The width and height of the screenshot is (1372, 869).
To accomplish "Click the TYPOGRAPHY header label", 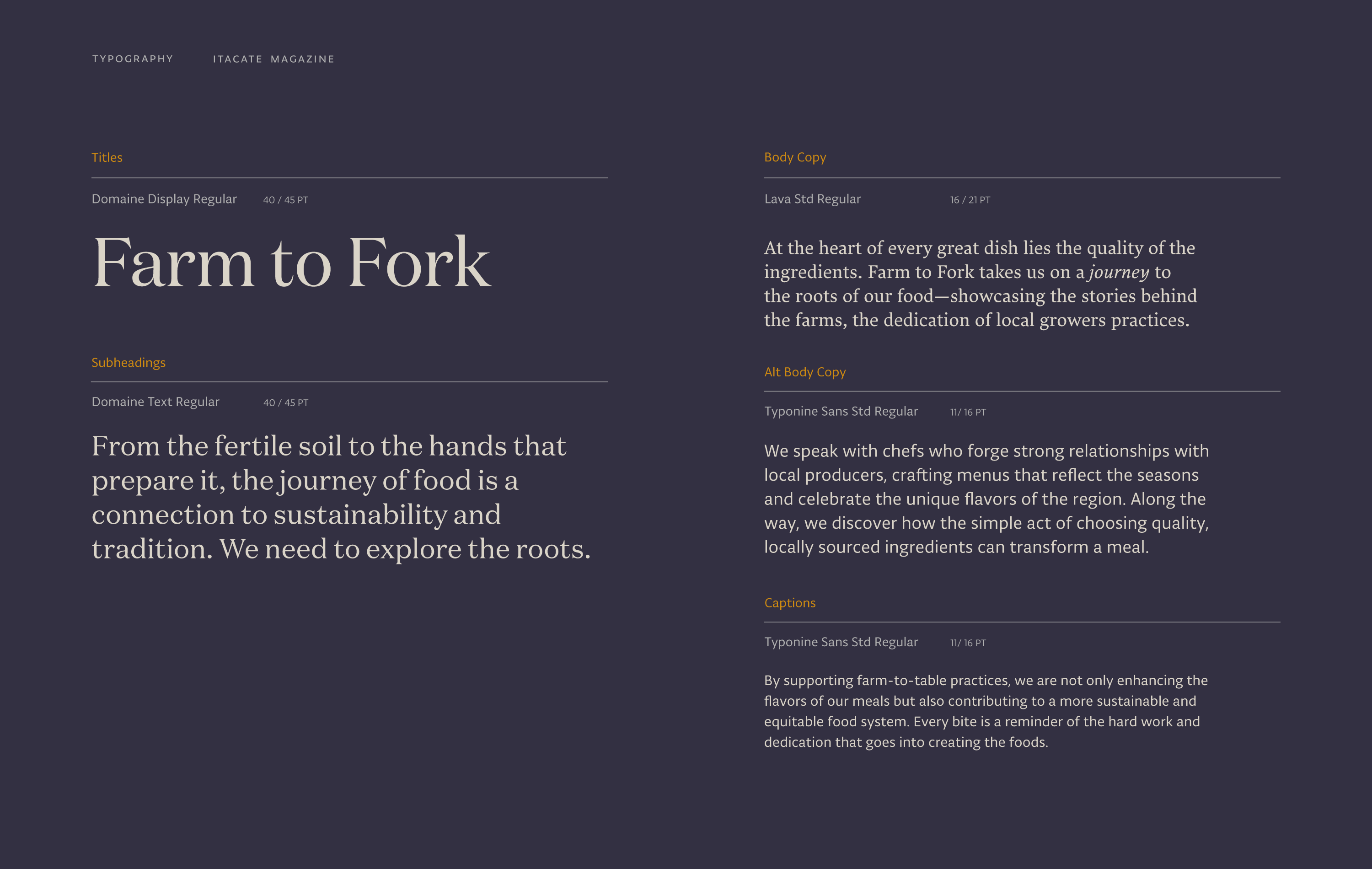I will click(133, 59).
